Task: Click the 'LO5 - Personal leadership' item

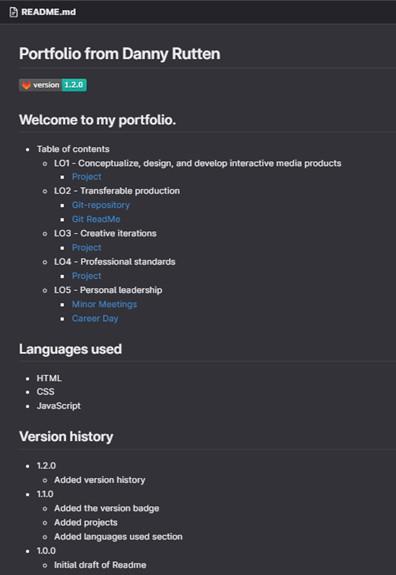Action: click(x=108, y=290)
